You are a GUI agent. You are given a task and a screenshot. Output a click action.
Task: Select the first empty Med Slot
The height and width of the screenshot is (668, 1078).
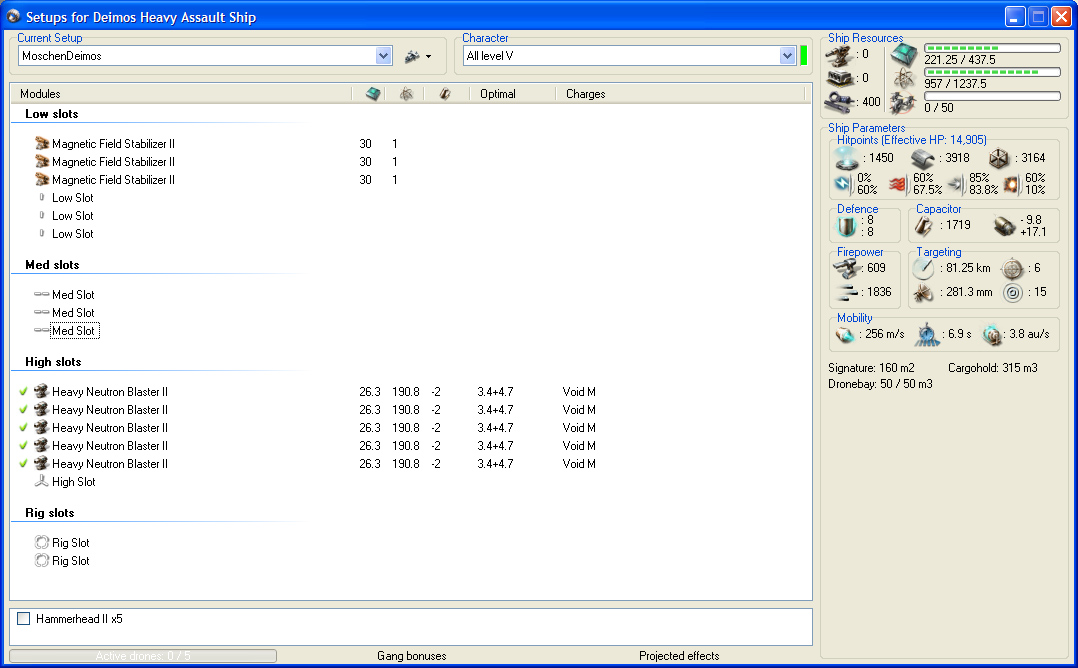tap(74, 295)
